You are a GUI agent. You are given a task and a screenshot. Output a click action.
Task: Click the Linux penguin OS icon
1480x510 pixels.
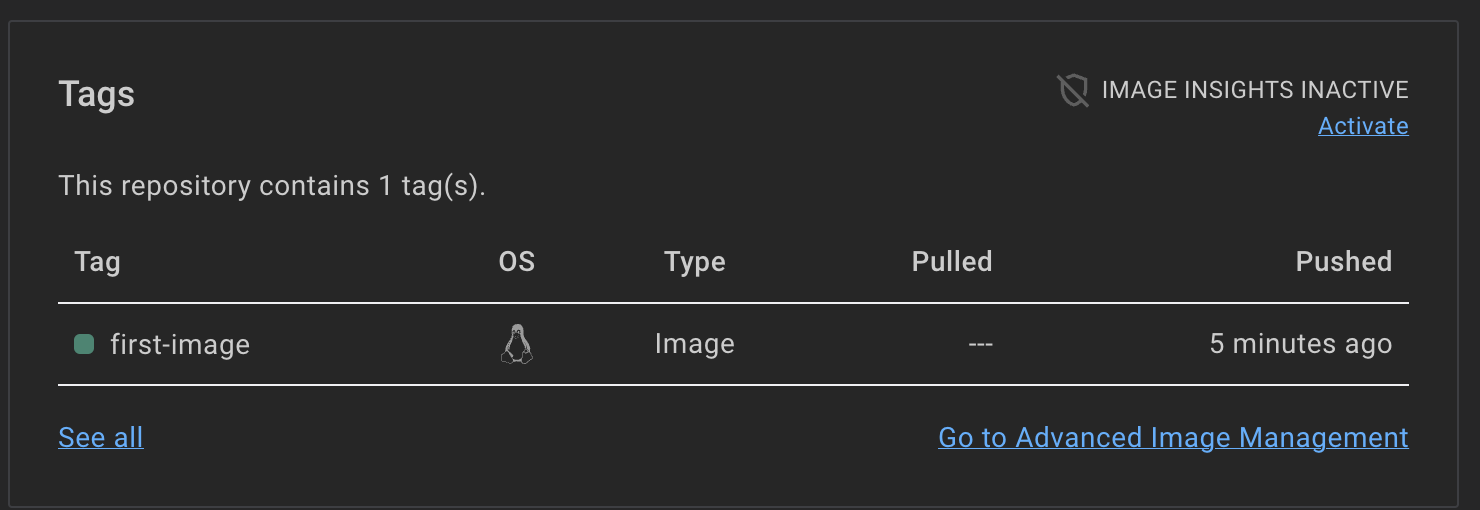pyautogui.click(x=516, y=344)
